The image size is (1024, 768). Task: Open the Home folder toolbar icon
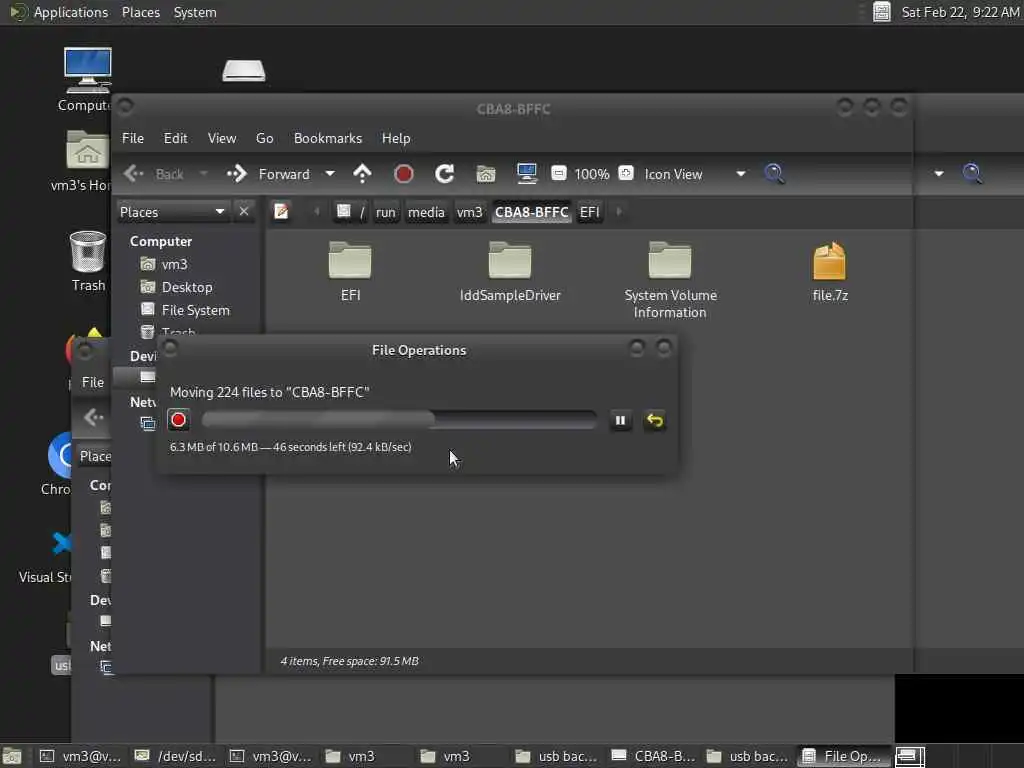click(485, 174)
